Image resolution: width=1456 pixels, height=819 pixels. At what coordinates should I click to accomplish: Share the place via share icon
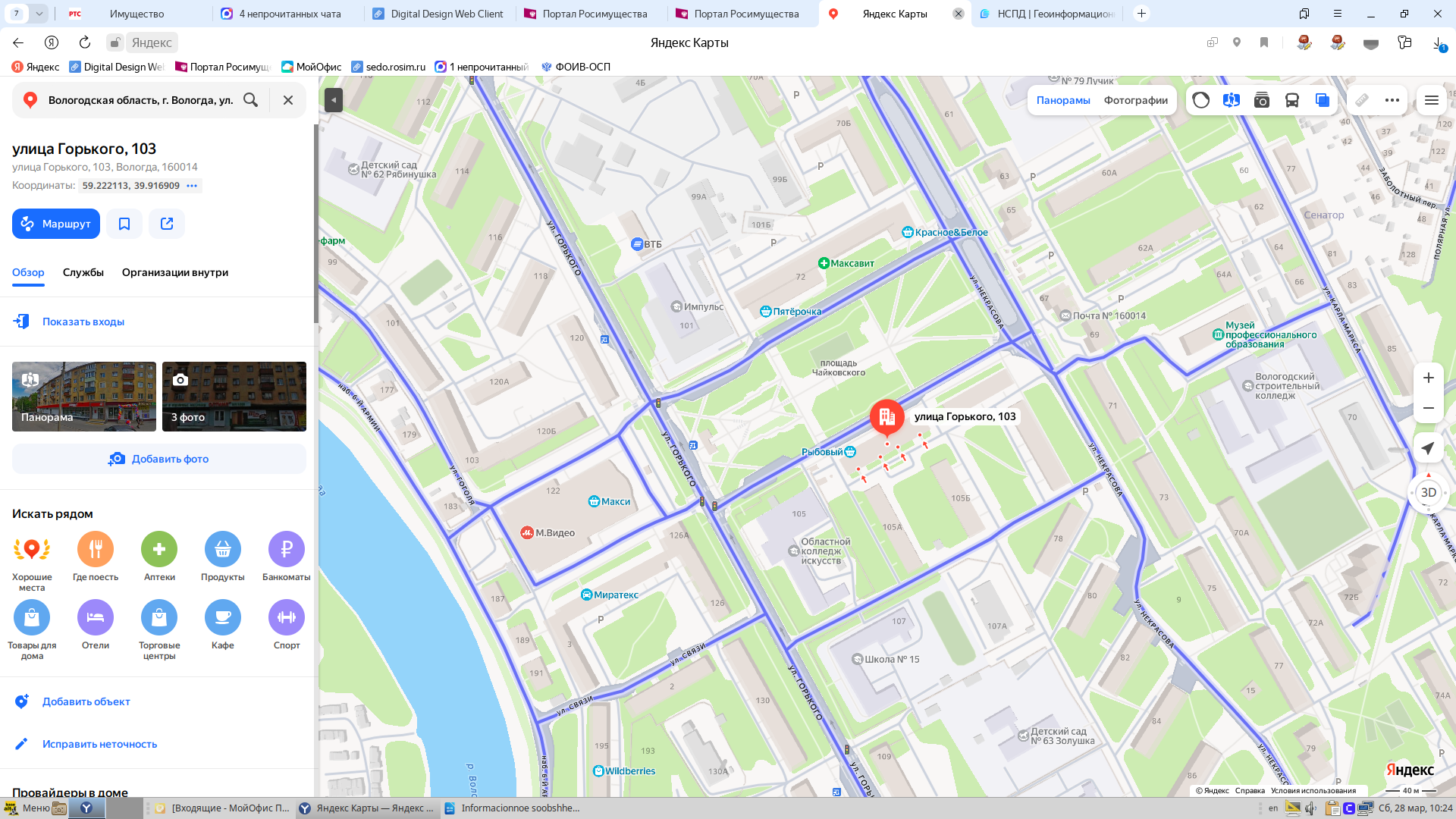pos(167,224)
